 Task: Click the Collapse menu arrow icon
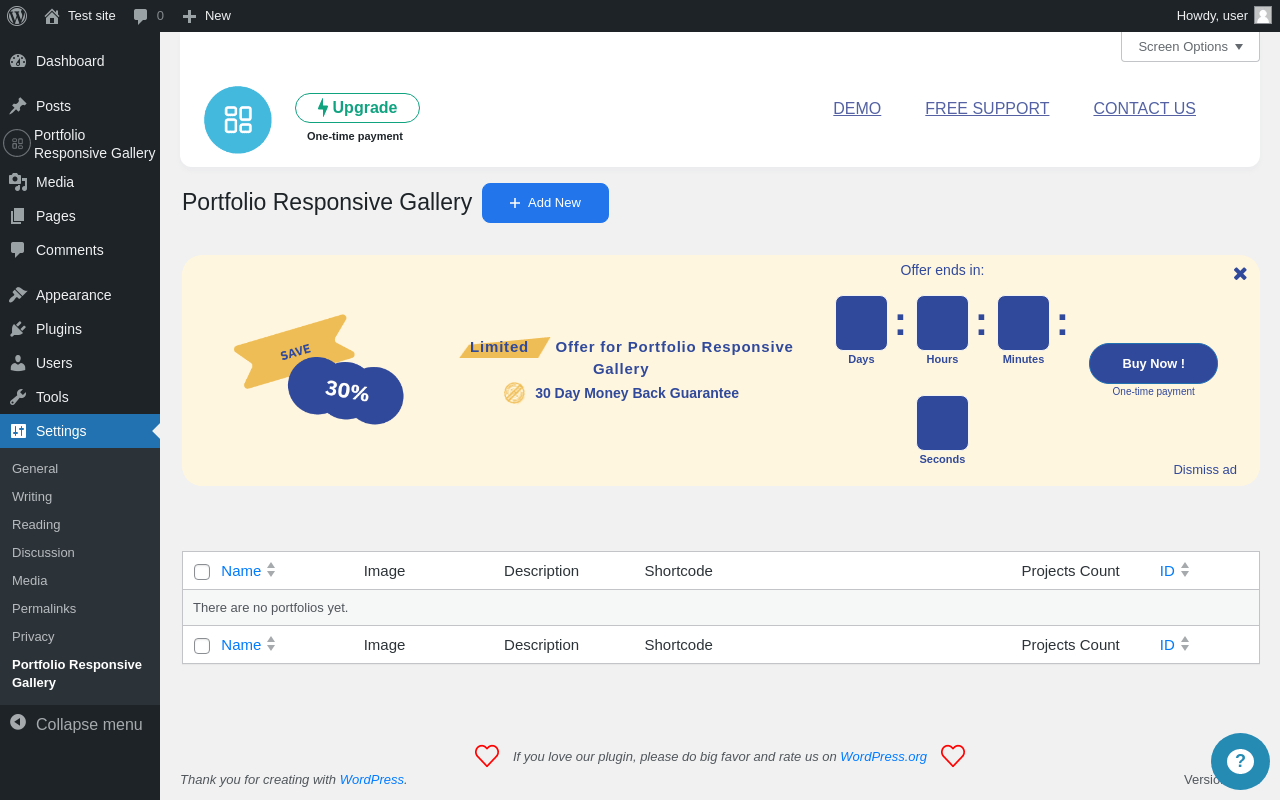pyautogui.click(x=18, y=722)
